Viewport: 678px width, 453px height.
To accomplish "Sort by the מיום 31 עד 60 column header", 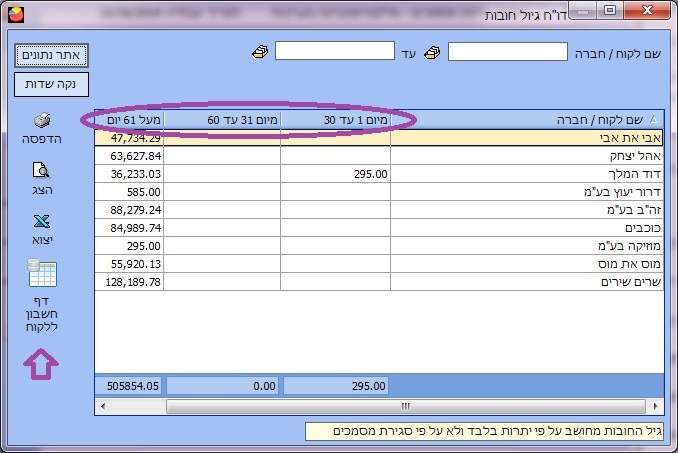I will (222, 120).
